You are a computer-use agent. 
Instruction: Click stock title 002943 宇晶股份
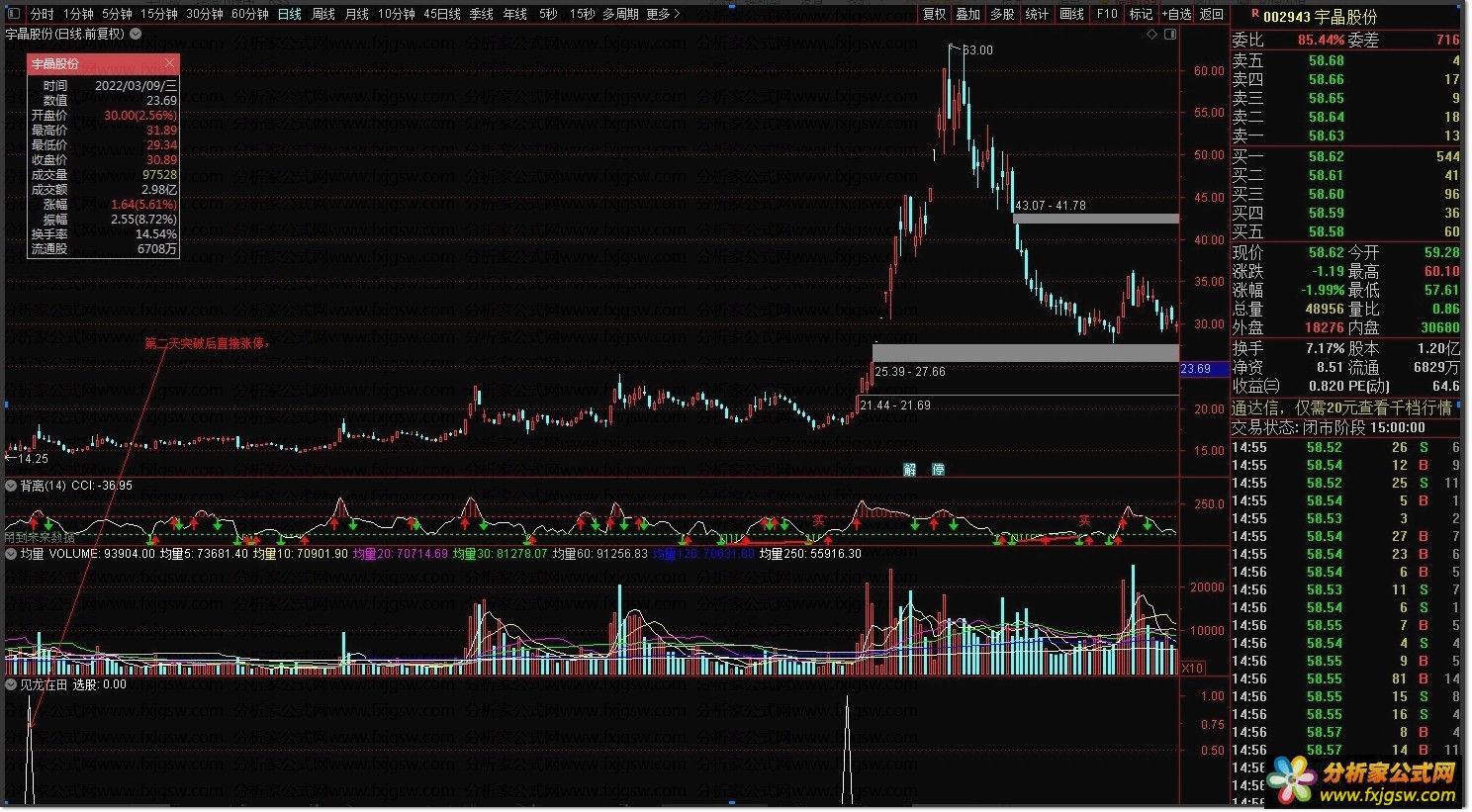pyautogui.click(x=1320, y=17)
